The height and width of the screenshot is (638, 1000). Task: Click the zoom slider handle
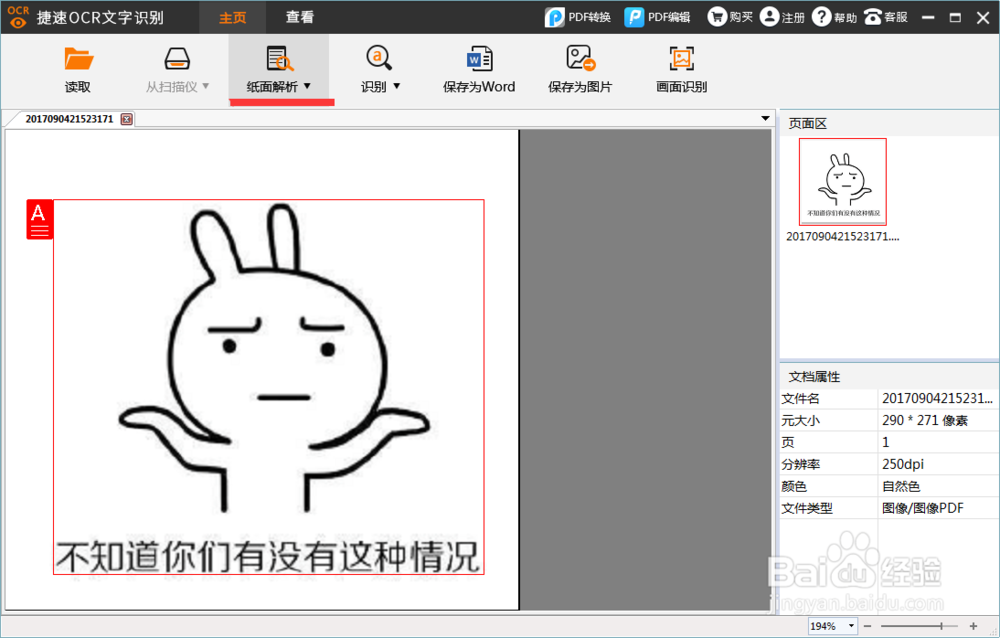tap(941, 627)
